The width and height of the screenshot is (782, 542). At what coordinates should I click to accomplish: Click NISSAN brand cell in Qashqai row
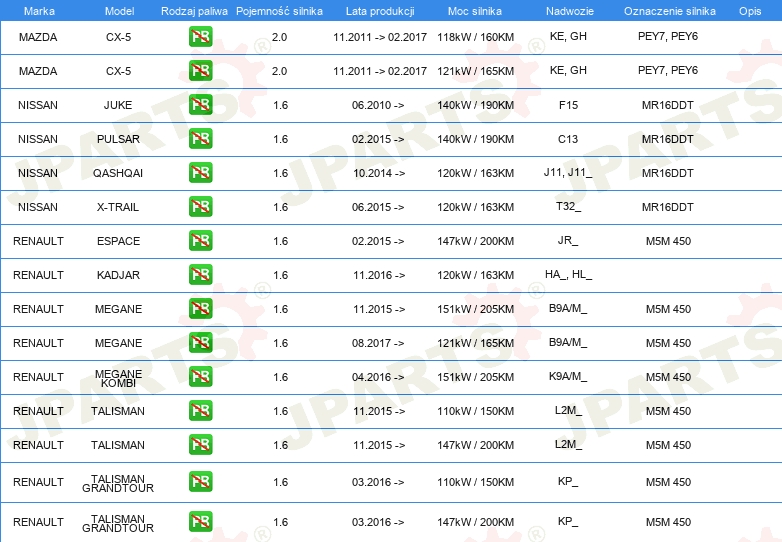[x=38, y=173]
